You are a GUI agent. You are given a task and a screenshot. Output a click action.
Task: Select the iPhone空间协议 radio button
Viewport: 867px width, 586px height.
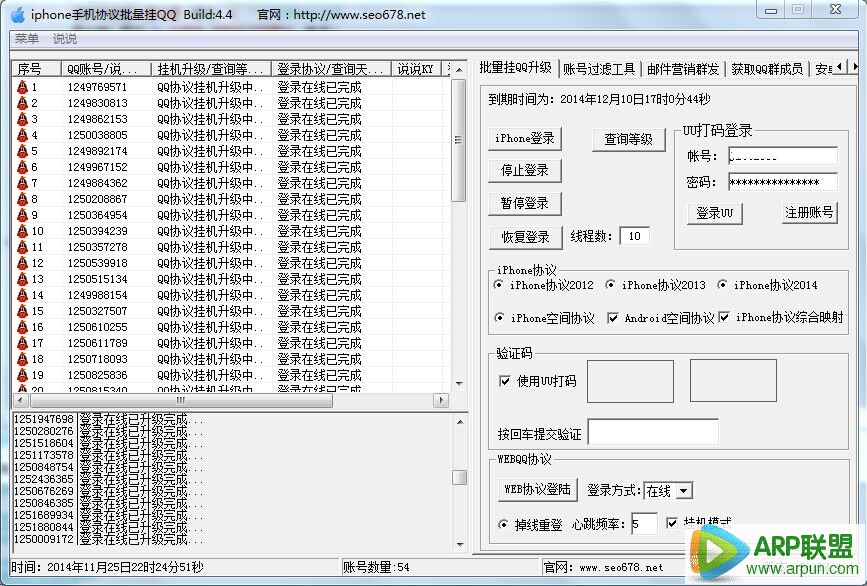tap(499, 317)
